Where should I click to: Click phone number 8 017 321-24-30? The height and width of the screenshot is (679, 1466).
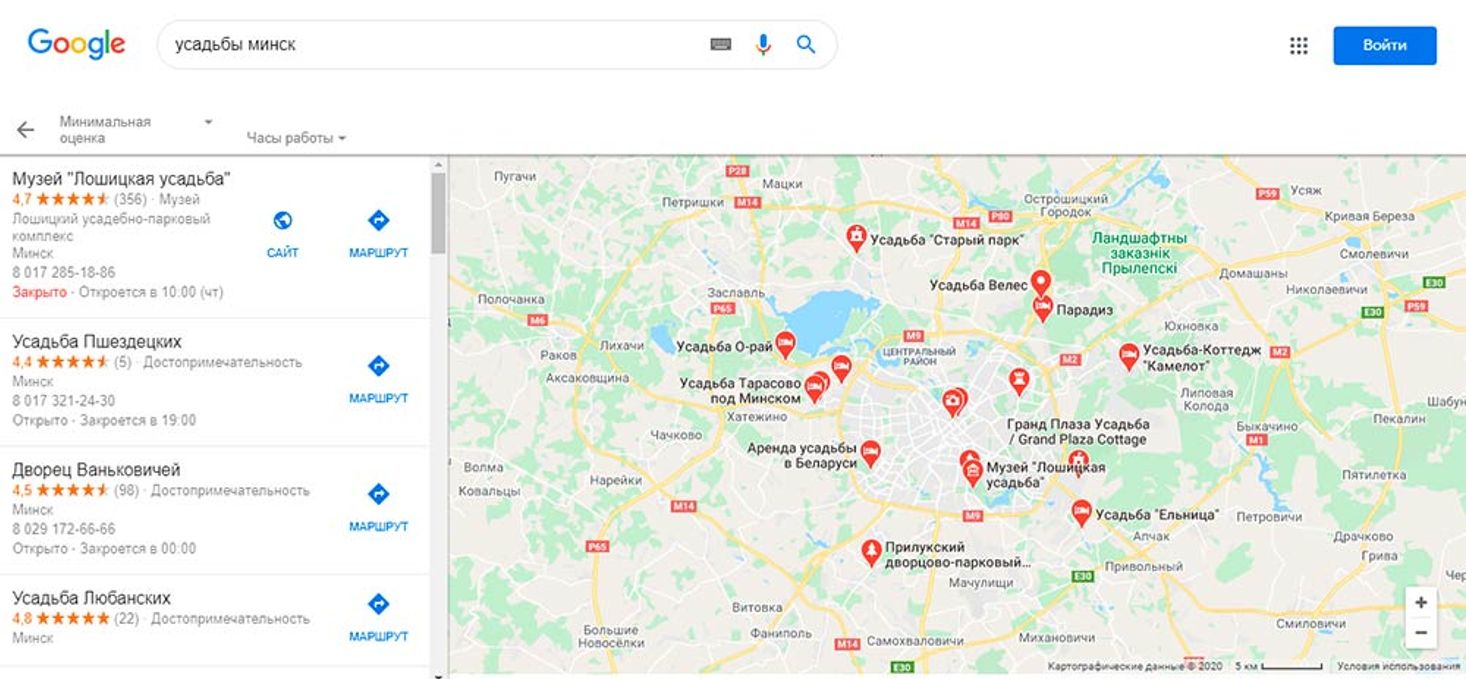coord(63,400)
